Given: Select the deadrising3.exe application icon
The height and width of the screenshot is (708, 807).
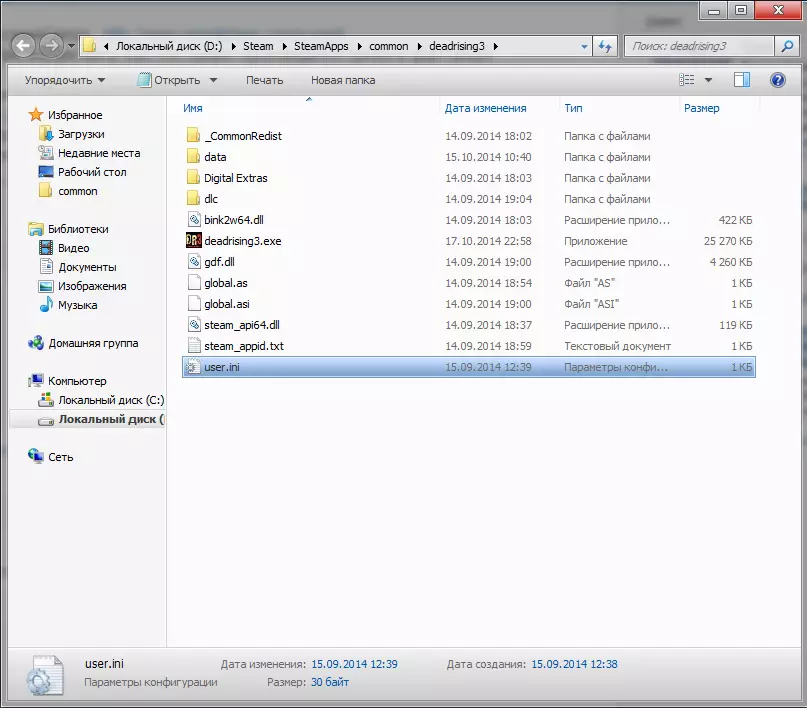Looking at the screenshot, I should 194,241.
